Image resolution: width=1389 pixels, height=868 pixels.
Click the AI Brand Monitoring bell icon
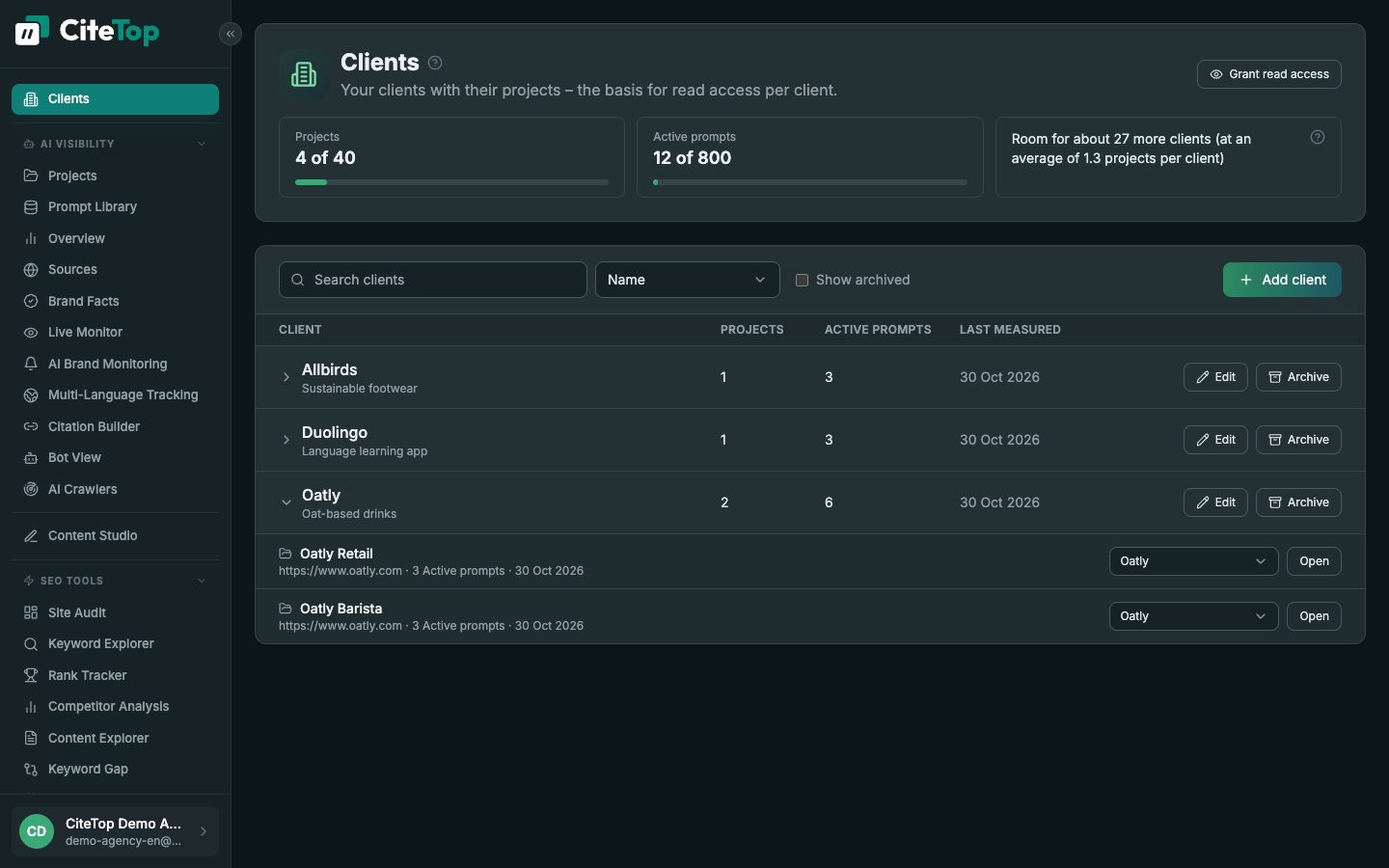click(31, 364)
